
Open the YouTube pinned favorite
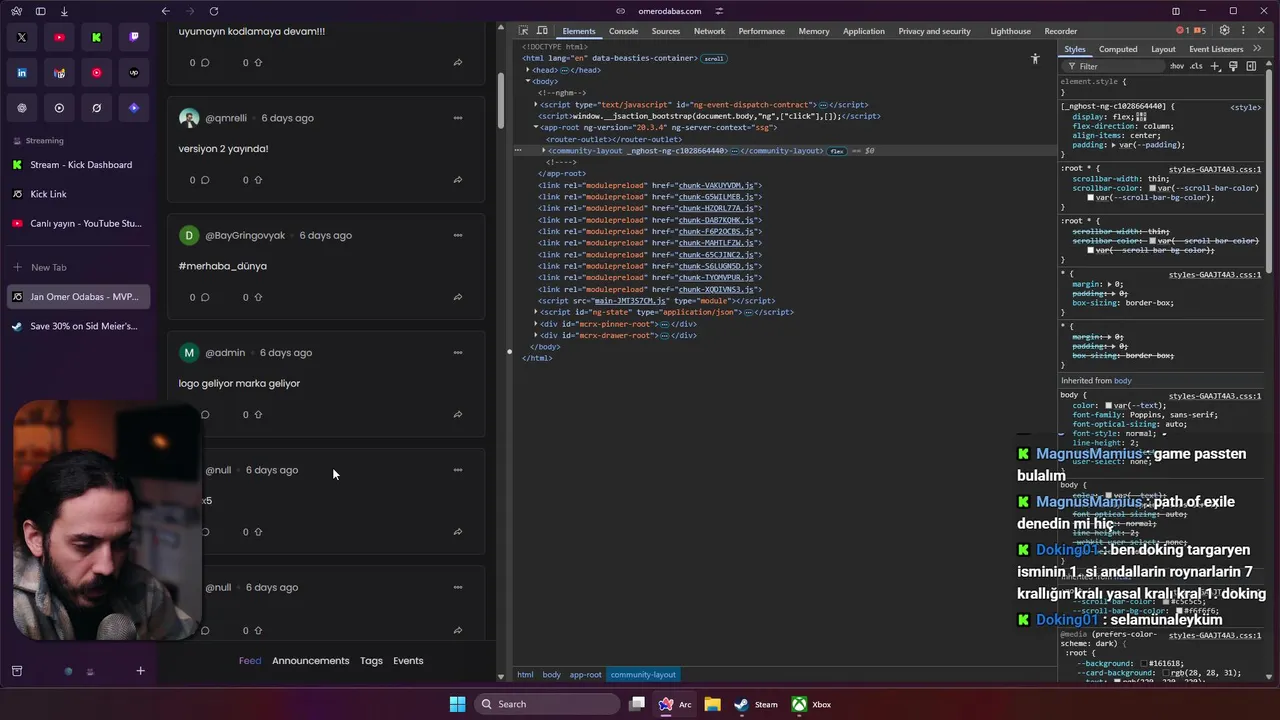[59, 37]
